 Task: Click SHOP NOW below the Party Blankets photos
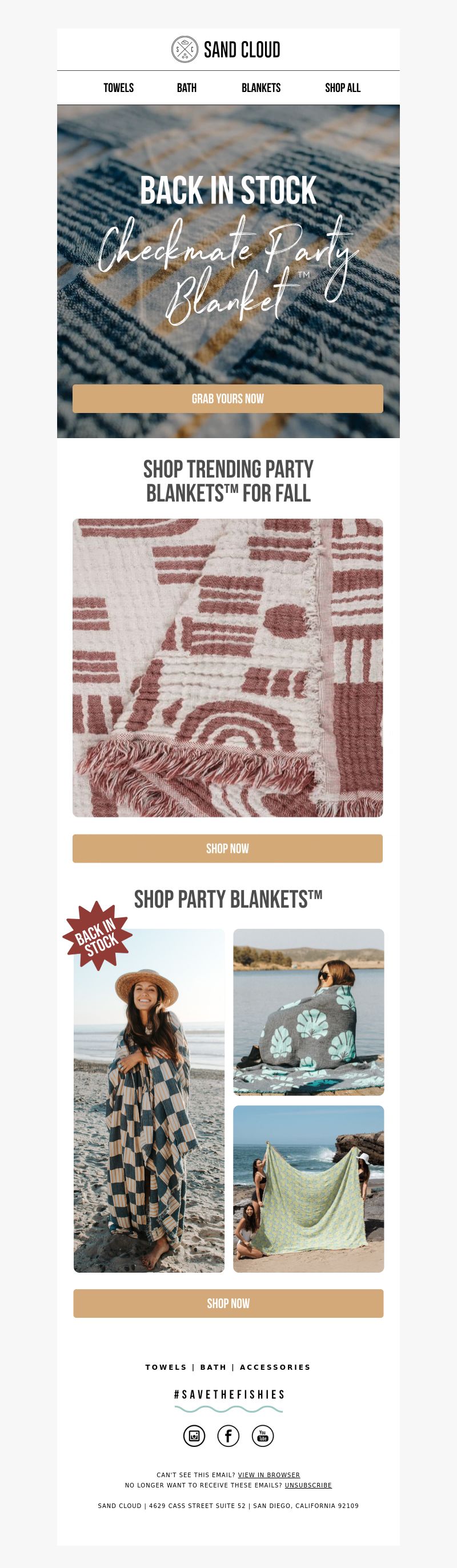click(x=228, y=1303)
